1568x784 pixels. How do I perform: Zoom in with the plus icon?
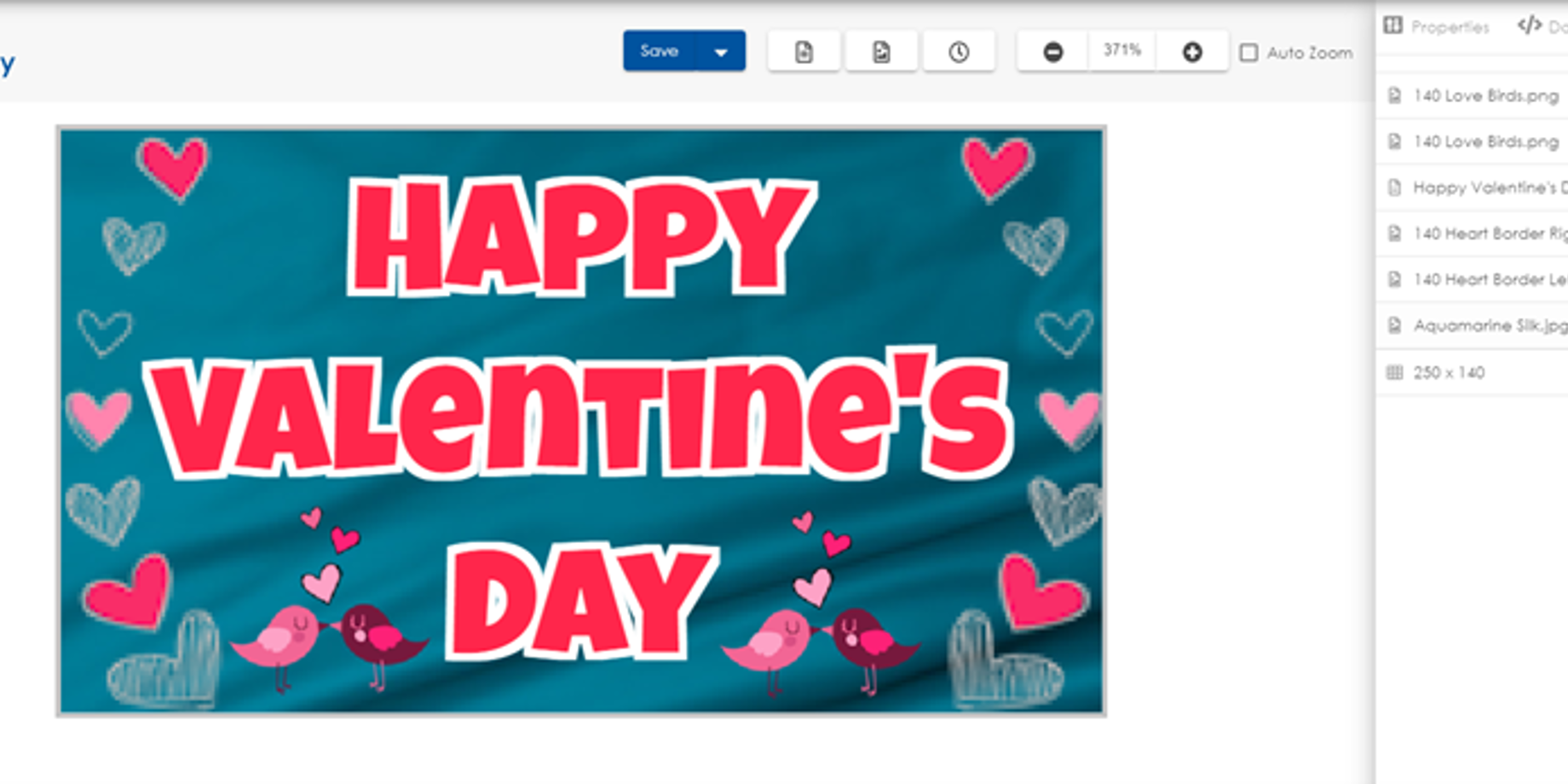(x=1192, y=52)
